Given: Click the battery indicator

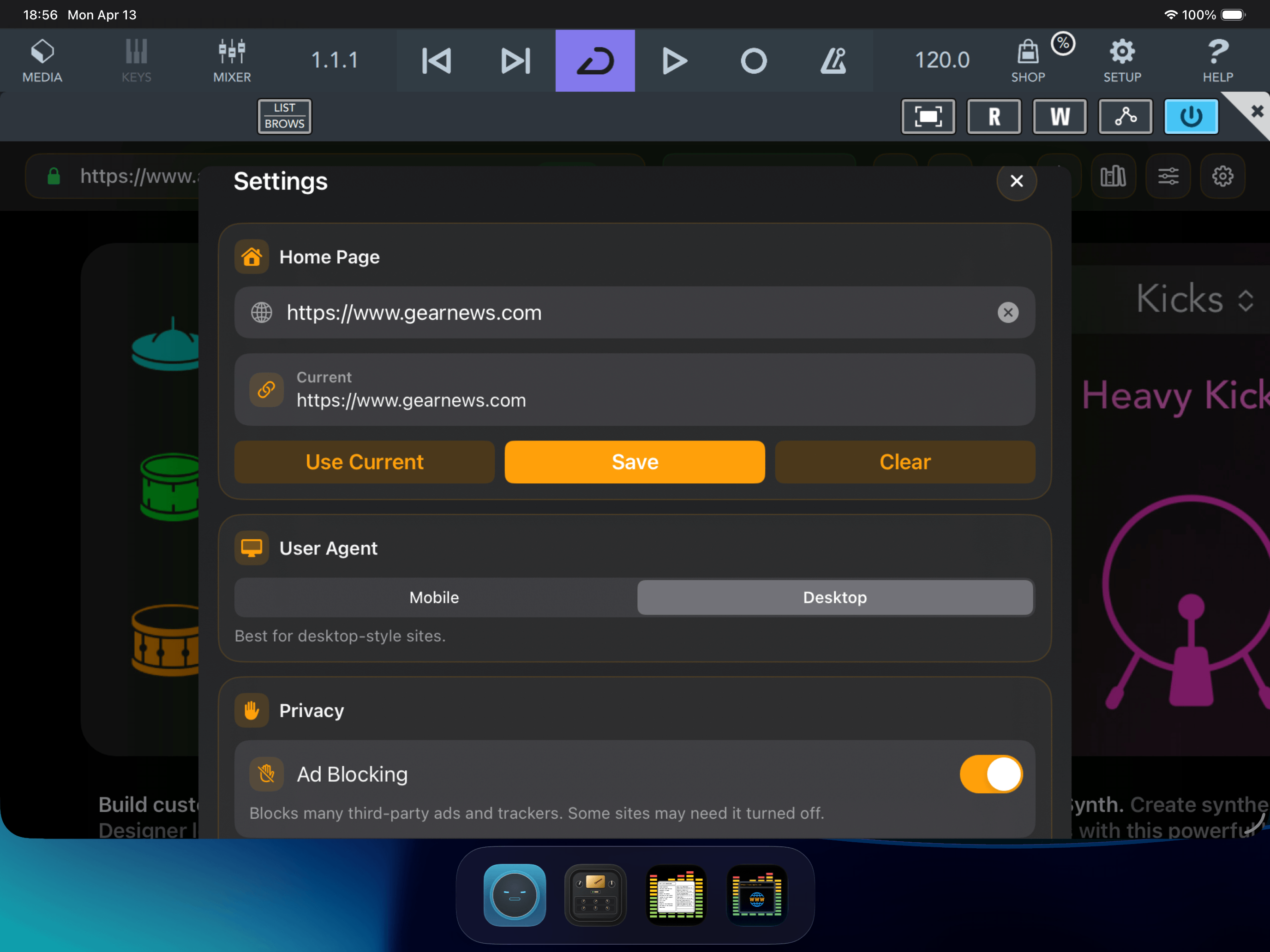Looking at the screenshot, I should point(1233,15).
